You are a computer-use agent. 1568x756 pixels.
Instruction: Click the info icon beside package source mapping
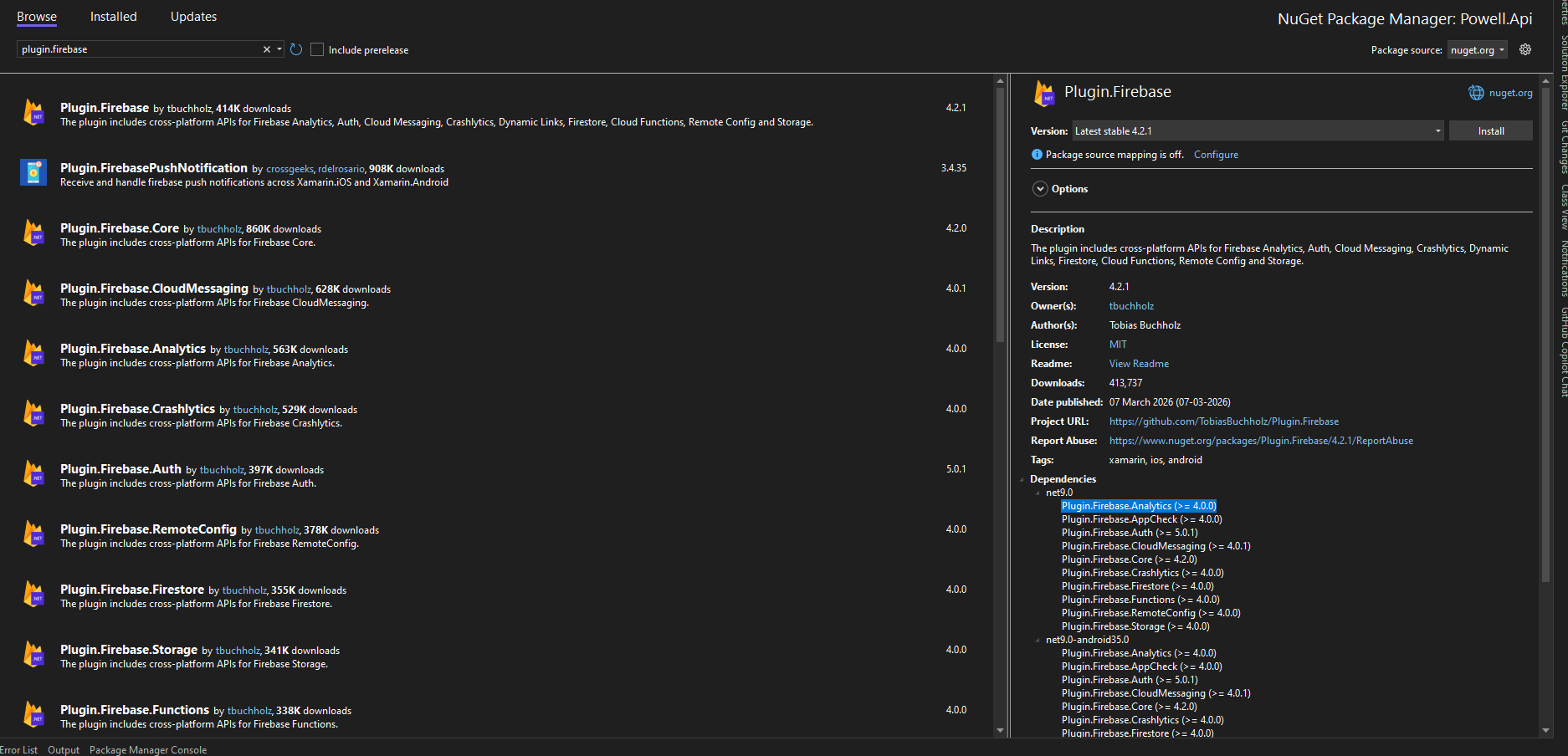point(1038,155)
